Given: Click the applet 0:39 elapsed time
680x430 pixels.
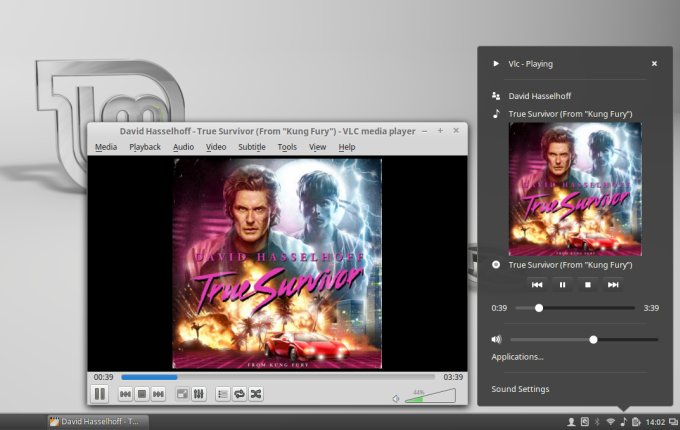Looking at the screenshot, I should pyautogui.click(x=499, y=308).
